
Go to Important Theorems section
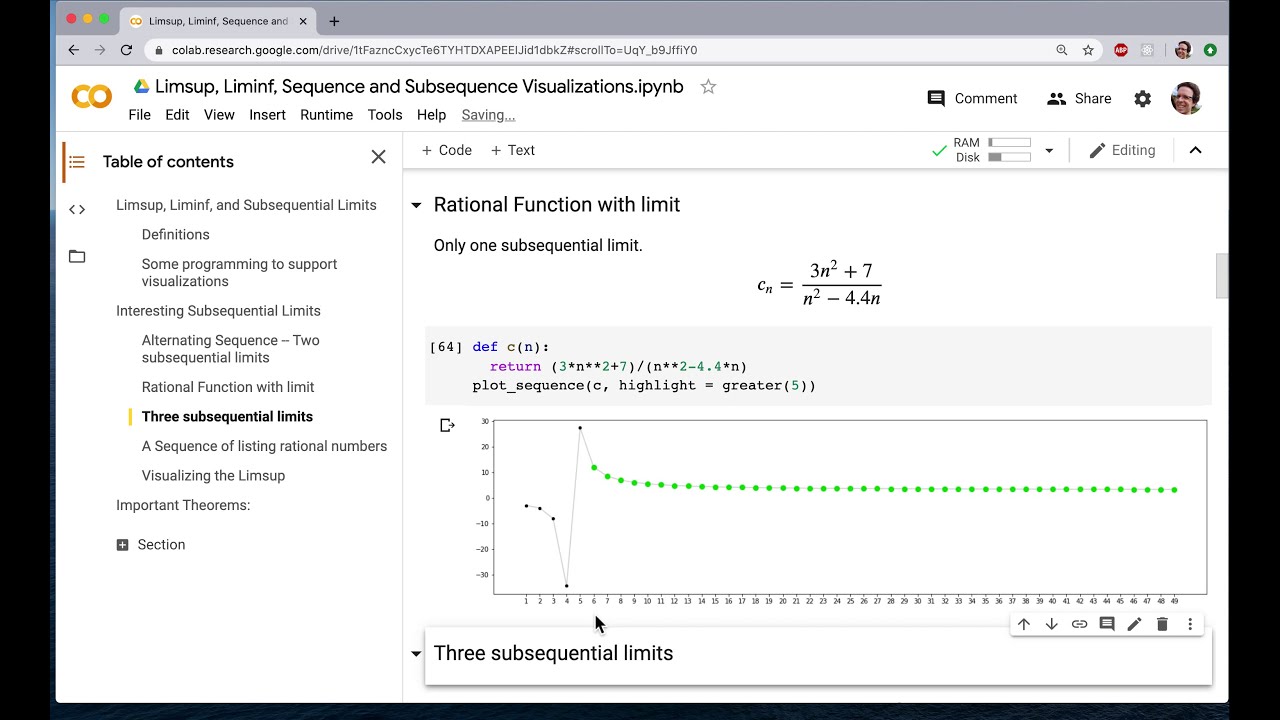pyautogui.click(x=183, y=506)
